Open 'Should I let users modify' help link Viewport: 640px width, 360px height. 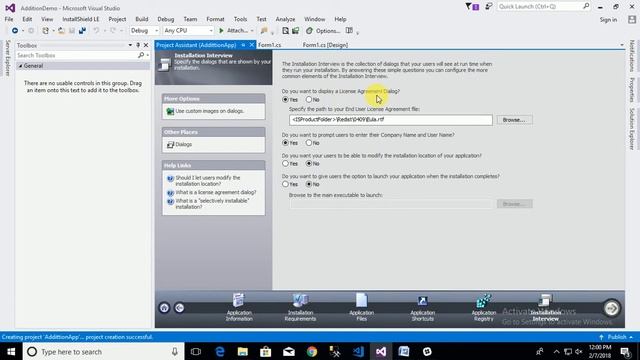click(x=208, y=181)
